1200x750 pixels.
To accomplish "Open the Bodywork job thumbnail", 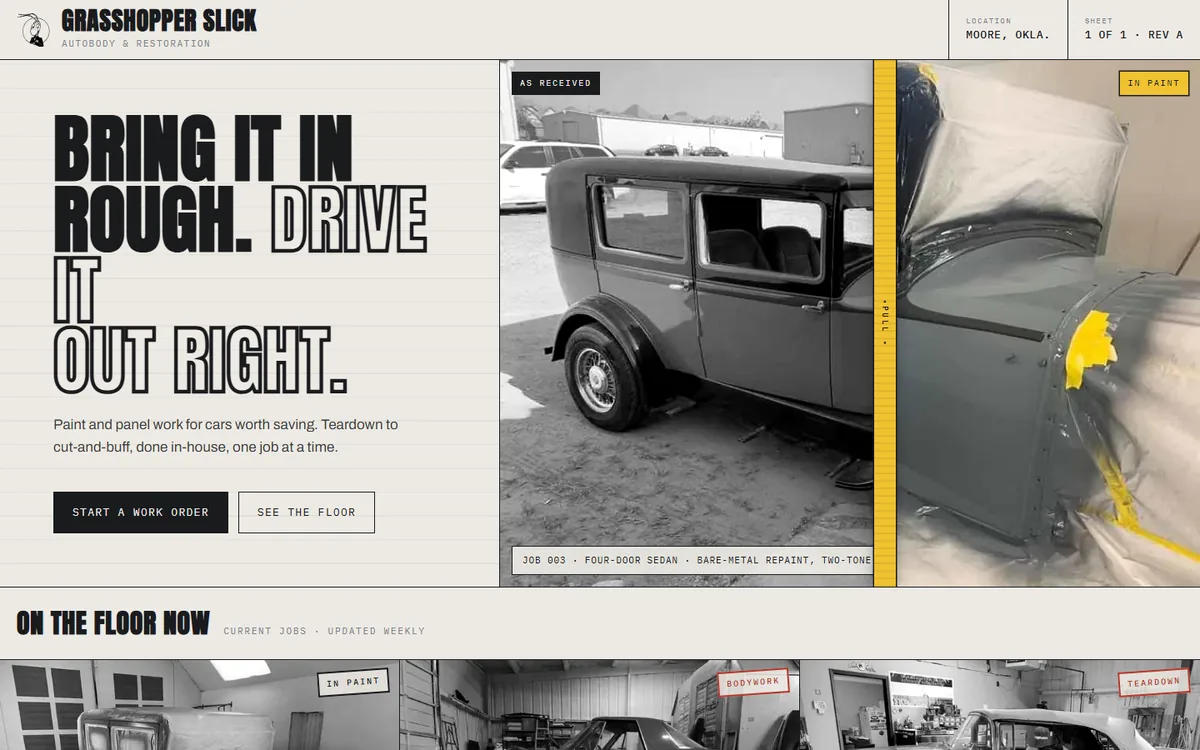I will (x=600, y=705).
